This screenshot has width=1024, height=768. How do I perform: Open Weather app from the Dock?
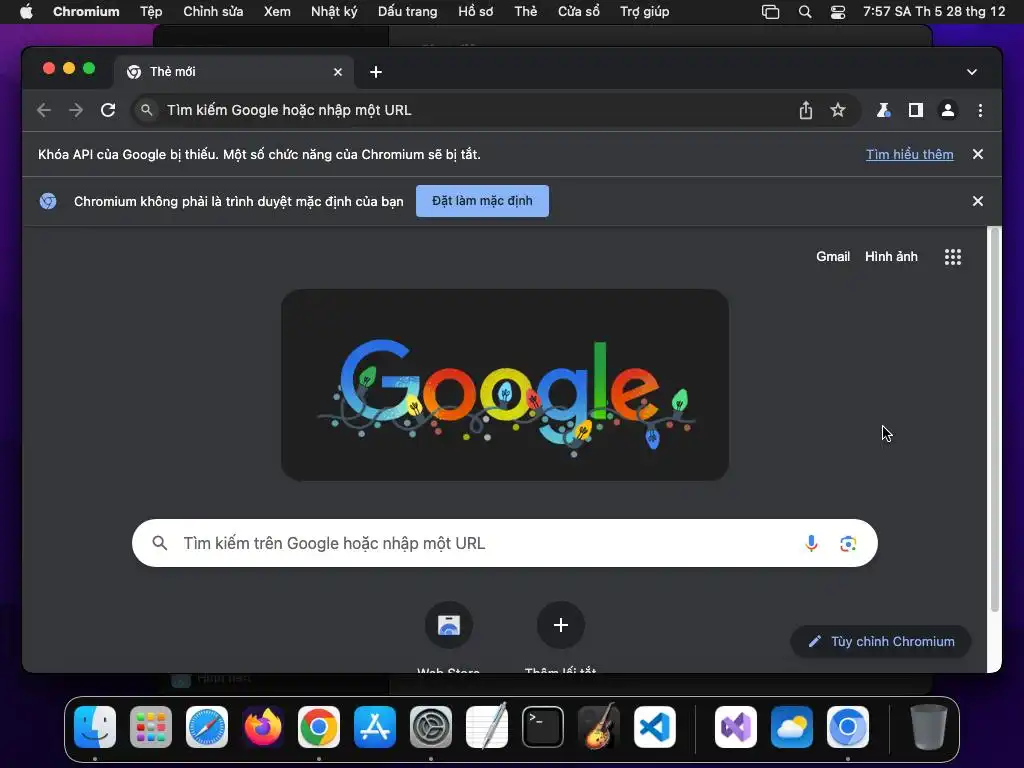point(792,727)
